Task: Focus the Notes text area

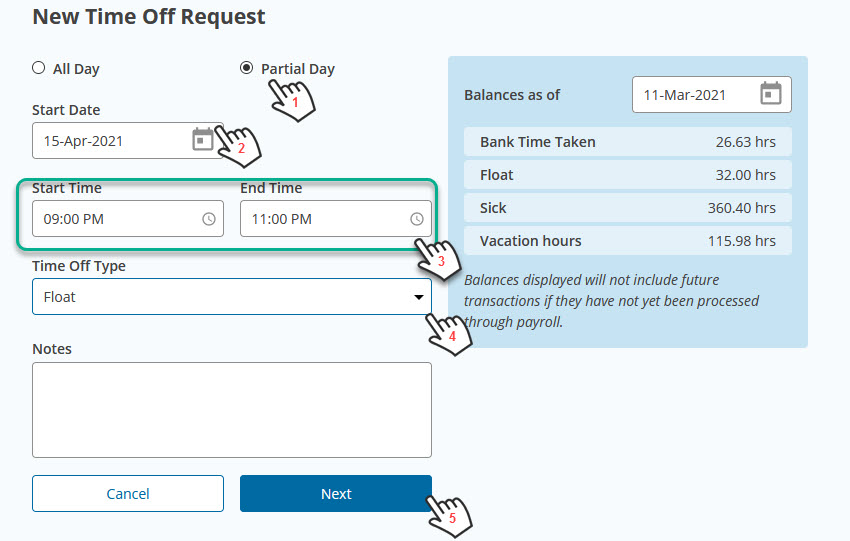Action: pos(232,410)
